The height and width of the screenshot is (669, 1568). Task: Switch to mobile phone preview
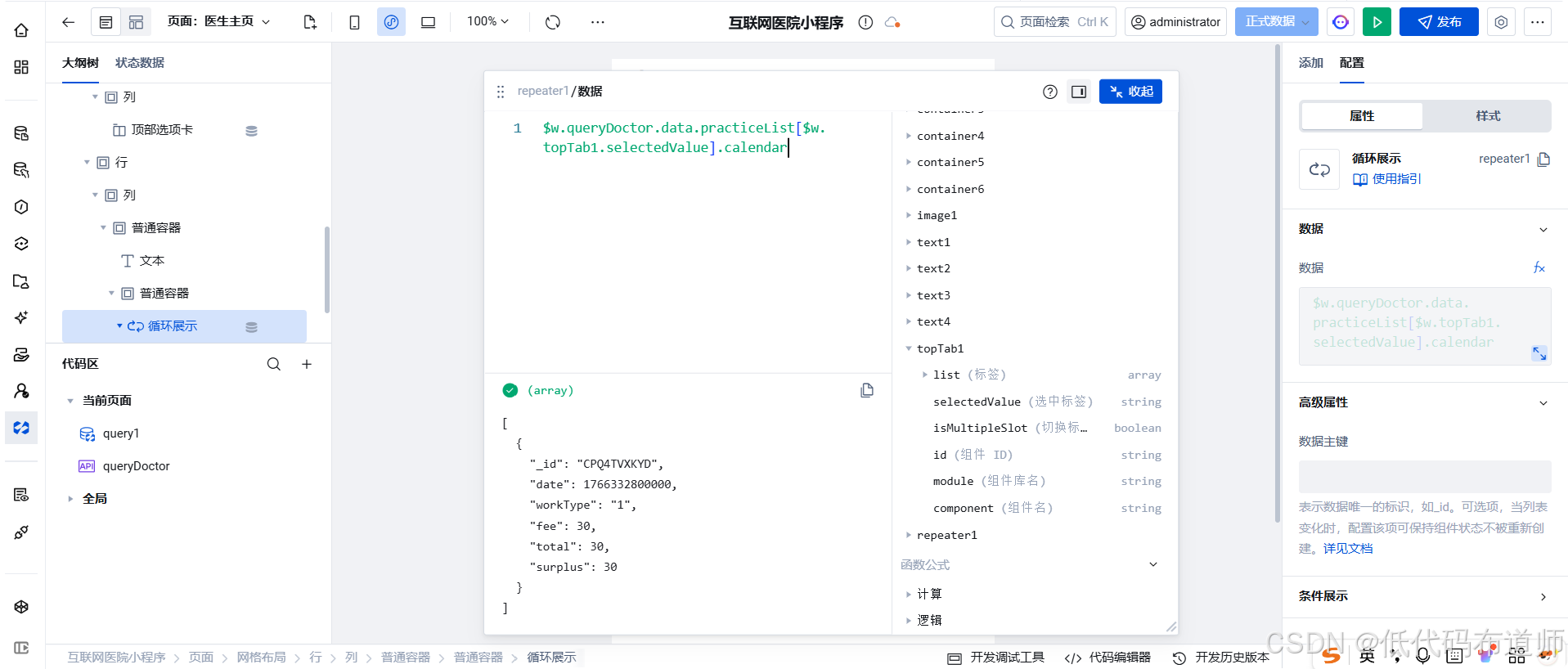point(354,22)
